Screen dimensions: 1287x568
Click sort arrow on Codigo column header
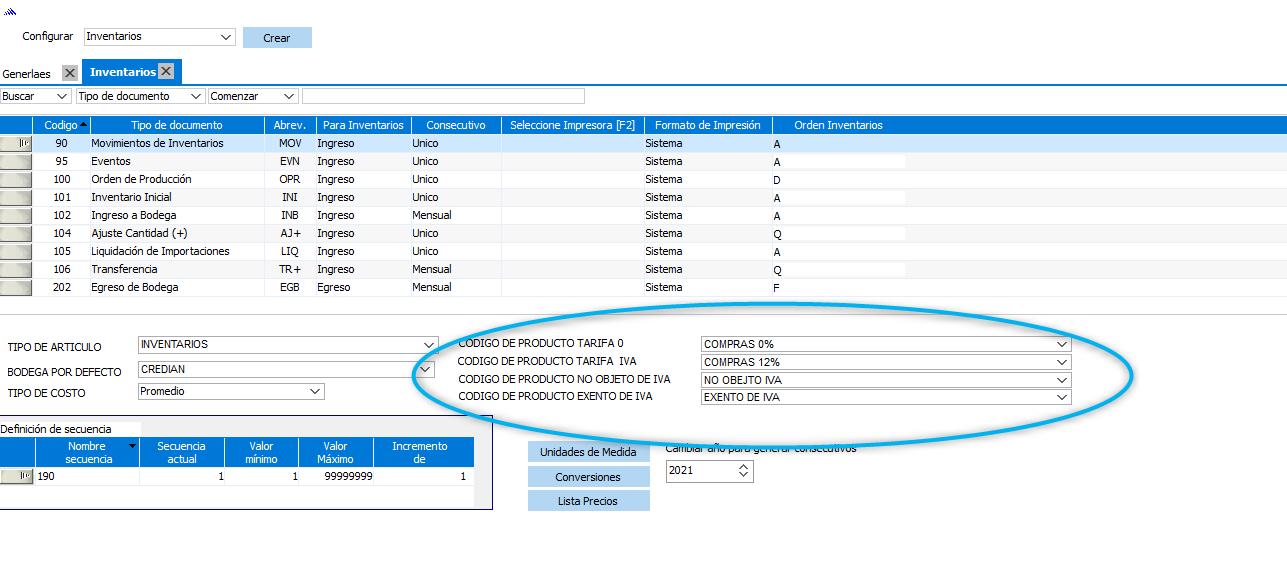pos(83,125)
